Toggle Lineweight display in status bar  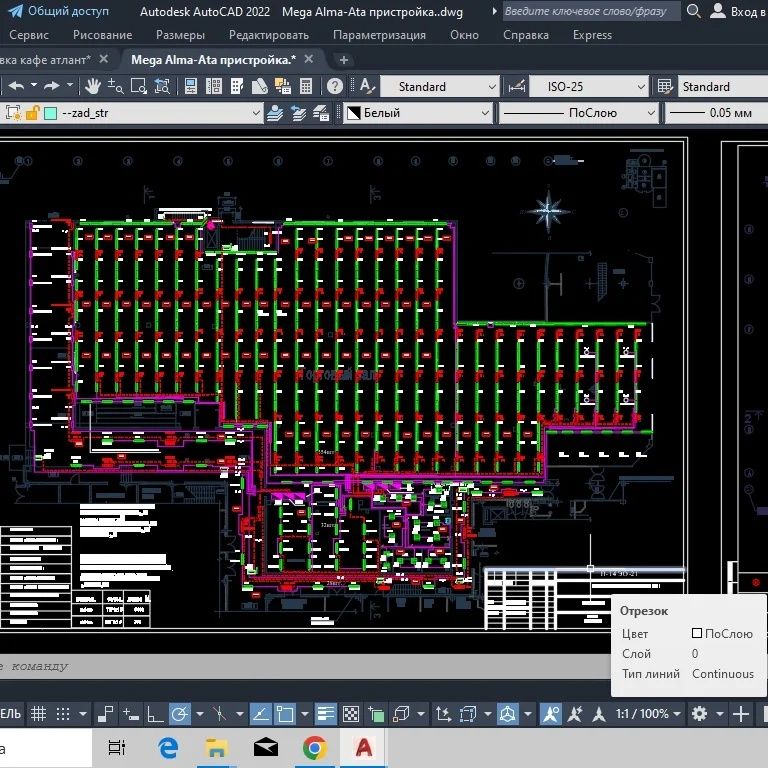(x=325, y=714)
